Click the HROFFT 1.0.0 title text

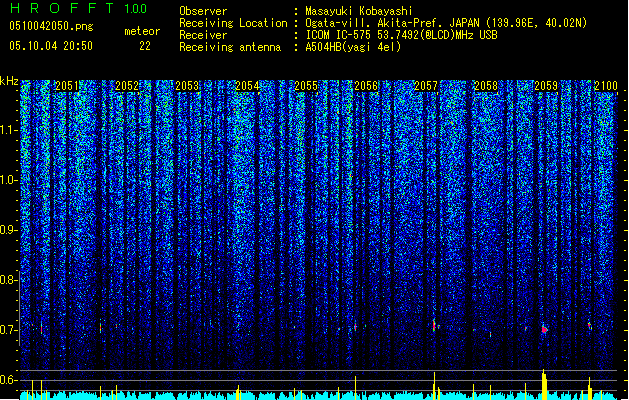pyautogui.click(x=78, y=8)
